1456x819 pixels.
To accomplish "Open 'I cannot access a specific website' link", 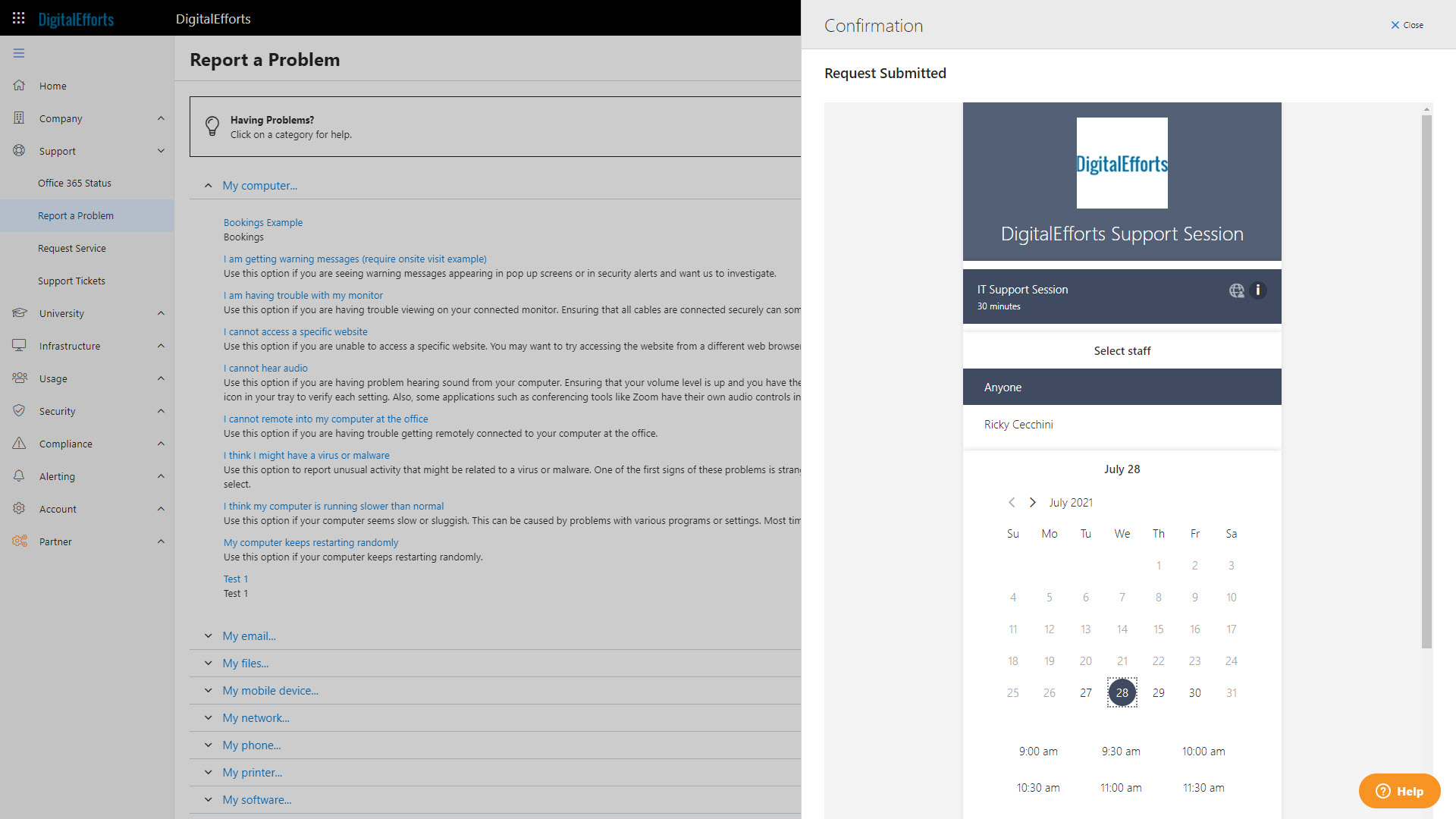I will point(296,331).
